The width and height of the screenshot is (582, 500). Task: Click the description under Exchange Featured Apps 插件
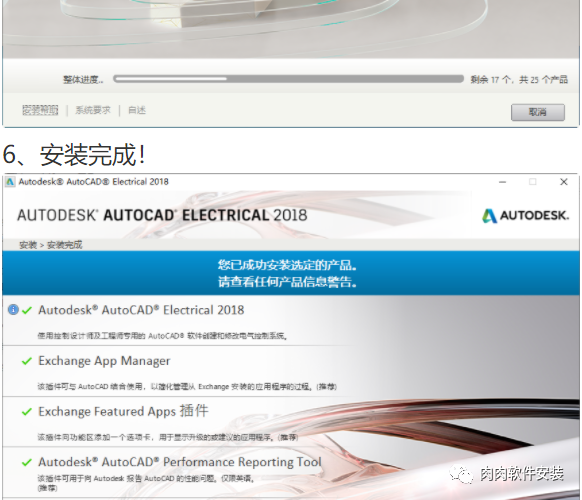point(168,438)
